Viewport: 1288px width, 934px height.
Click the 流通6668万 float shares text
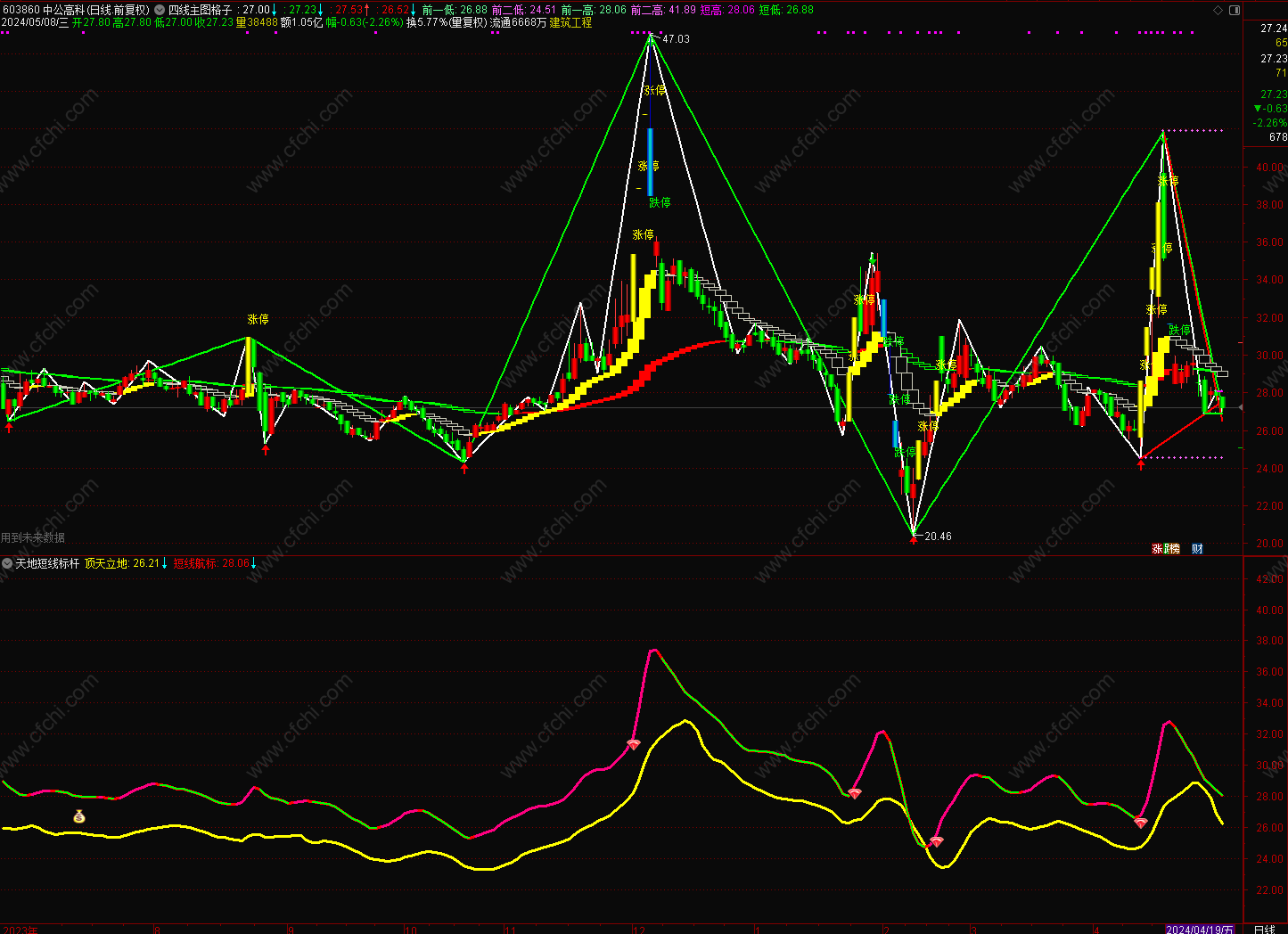tap(518, 22)
